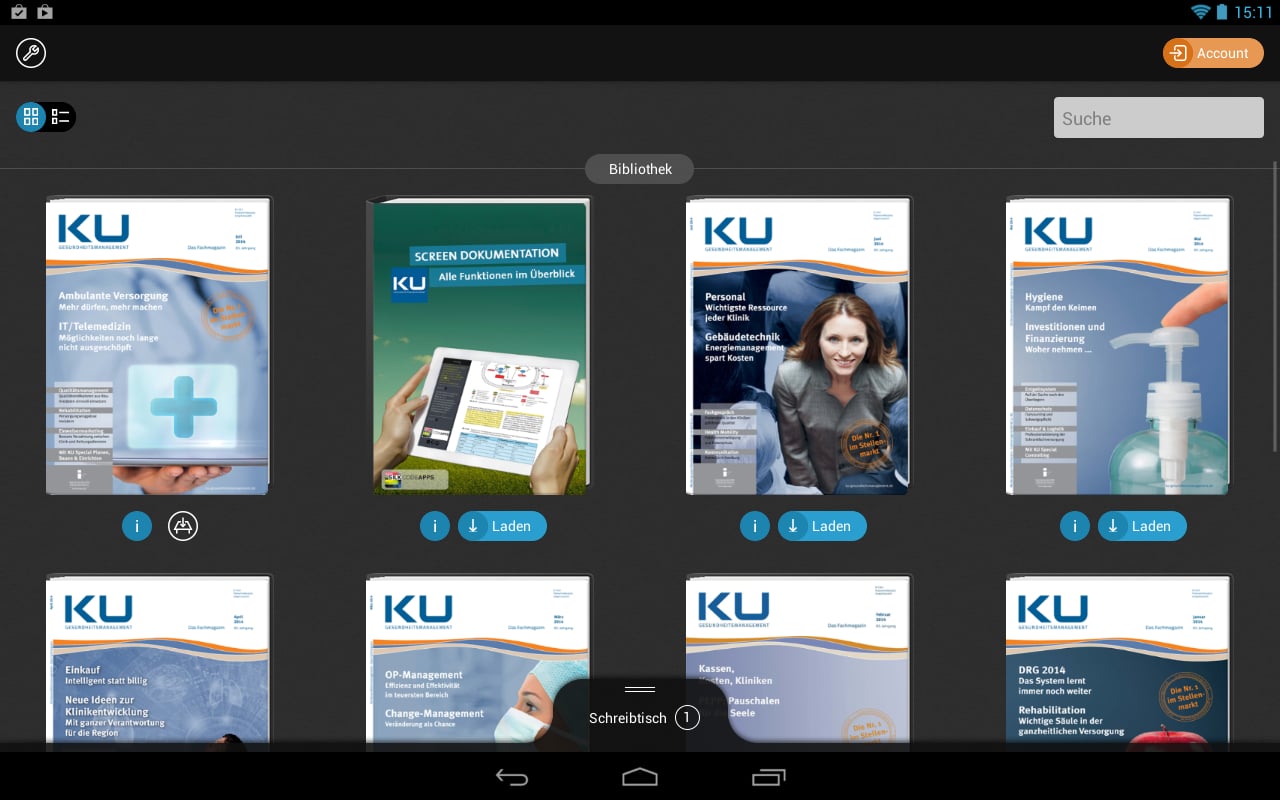Viewport: 1280px width, 800px height.
Task: Download the Hygiene issue with Laden
Action: pyautogui.click(x=1142, y=526)
